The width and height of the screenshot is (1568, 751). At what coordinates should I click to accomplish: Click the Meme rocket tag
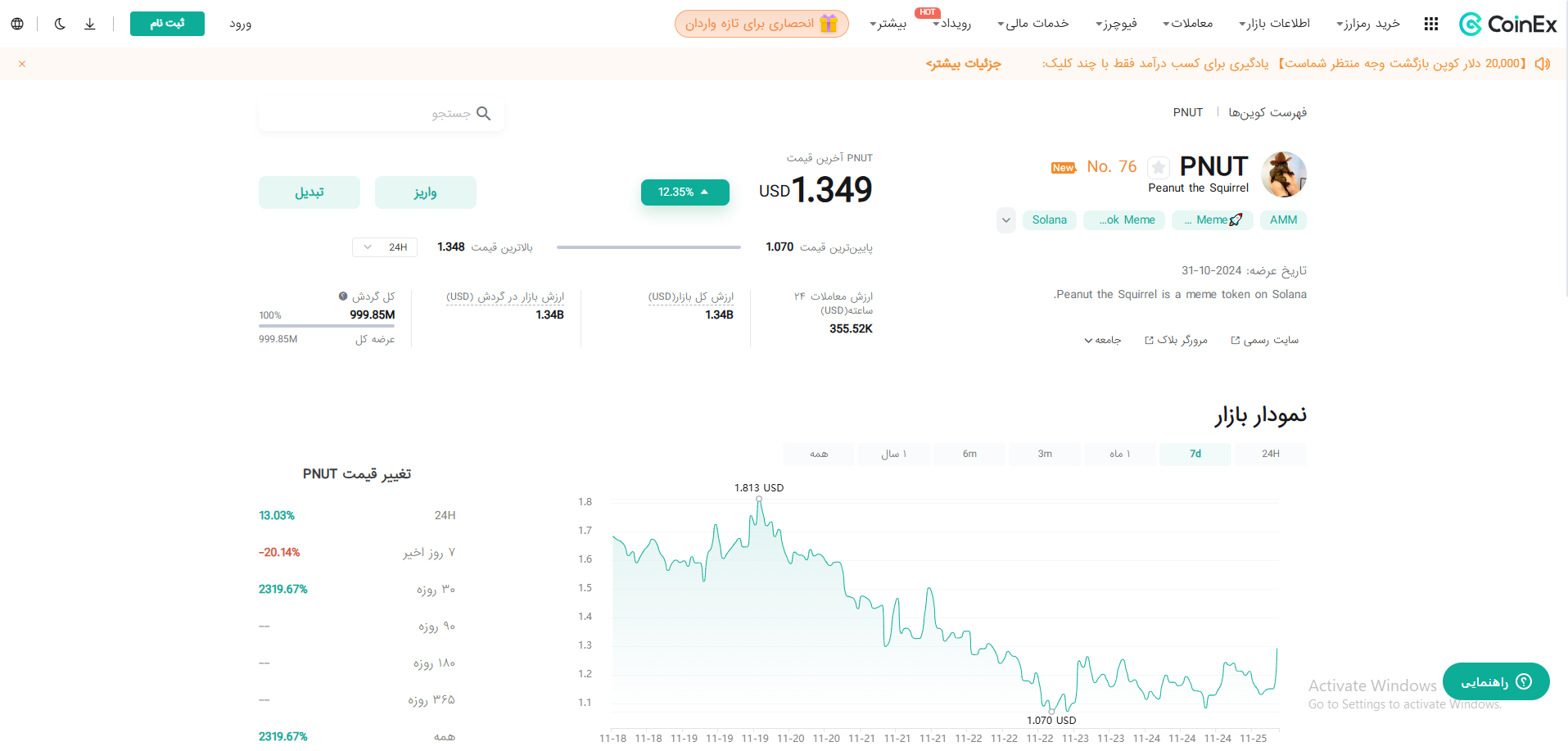pyautogui.click(x=1213, y=220)
